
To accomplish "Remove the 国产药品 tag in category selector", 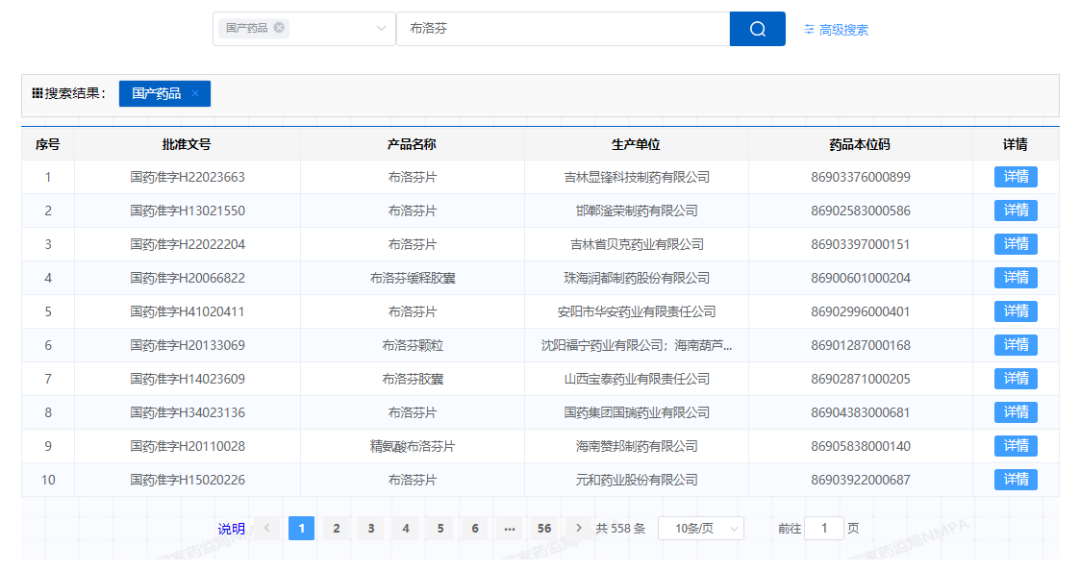I will [x=279, y=28].
